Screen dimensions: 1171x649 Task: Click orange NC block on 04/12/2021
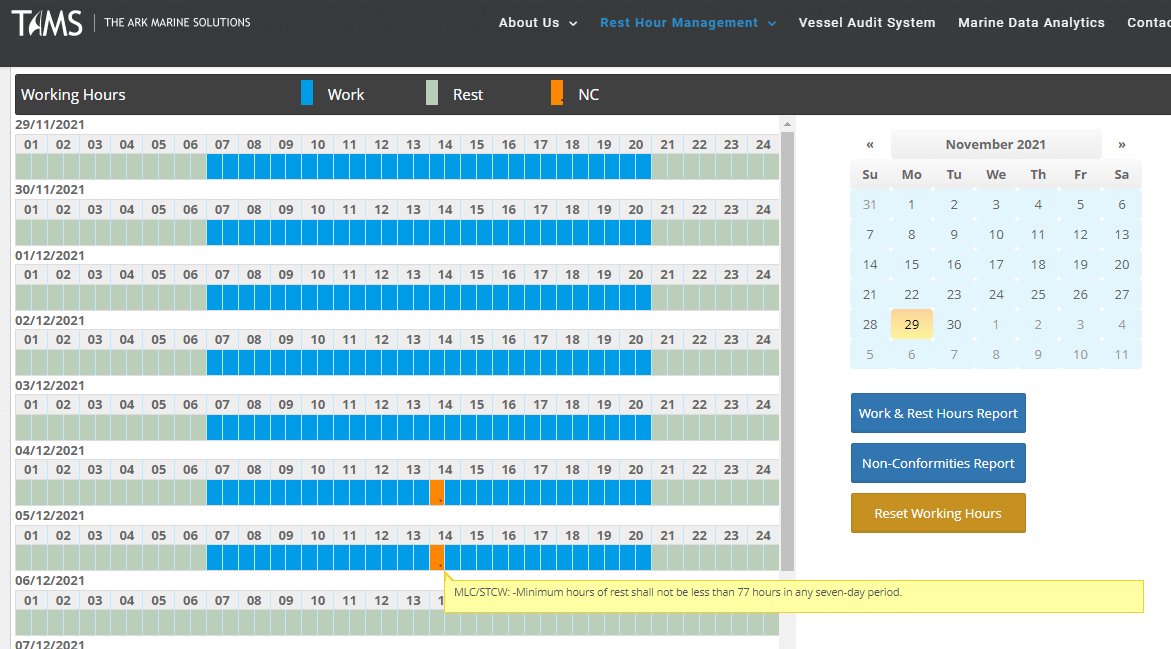437,492
